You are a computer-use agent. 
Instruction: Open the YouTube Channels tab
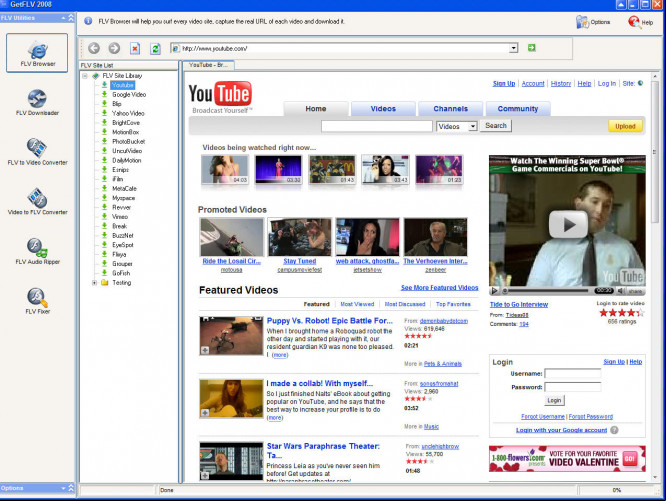[450, 109]
